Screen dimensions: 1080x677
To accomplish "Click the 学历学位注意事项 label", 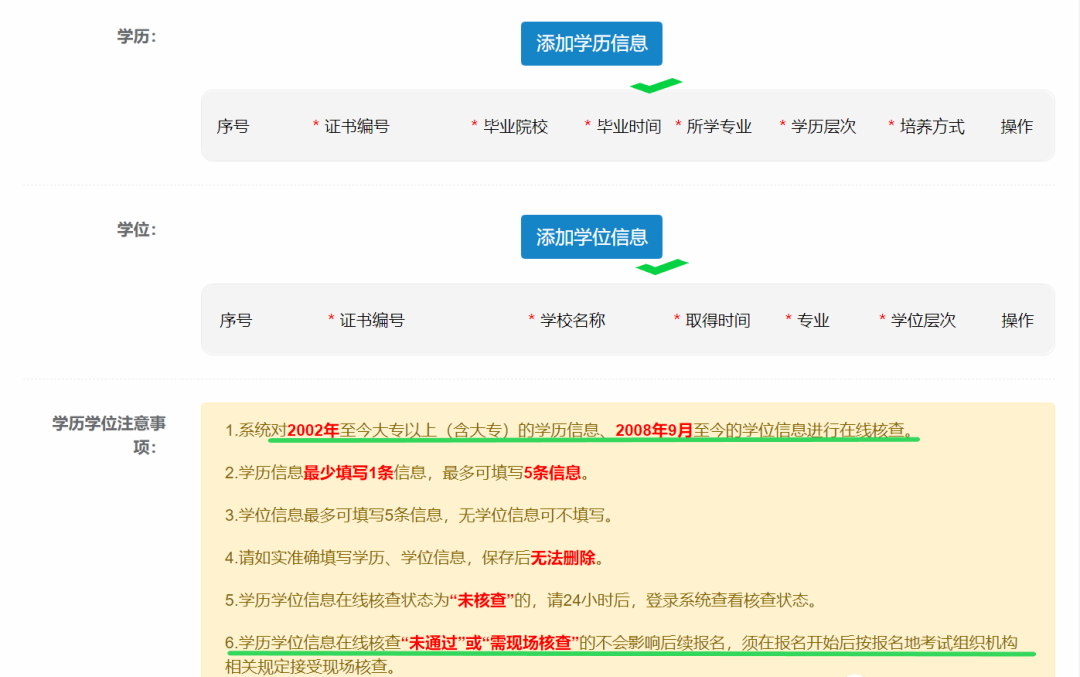I will (x=104, y=435).
